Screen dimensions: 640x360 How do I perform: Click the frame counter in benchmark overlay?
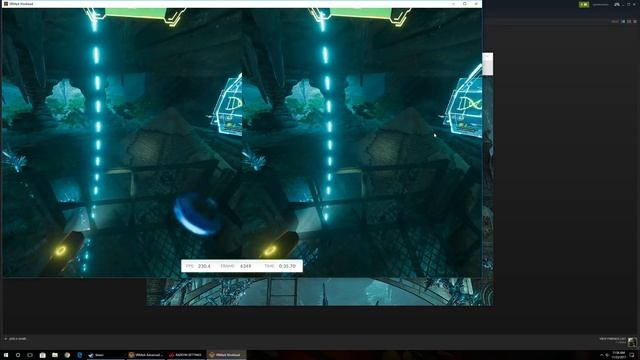click(x=236, y=266)
